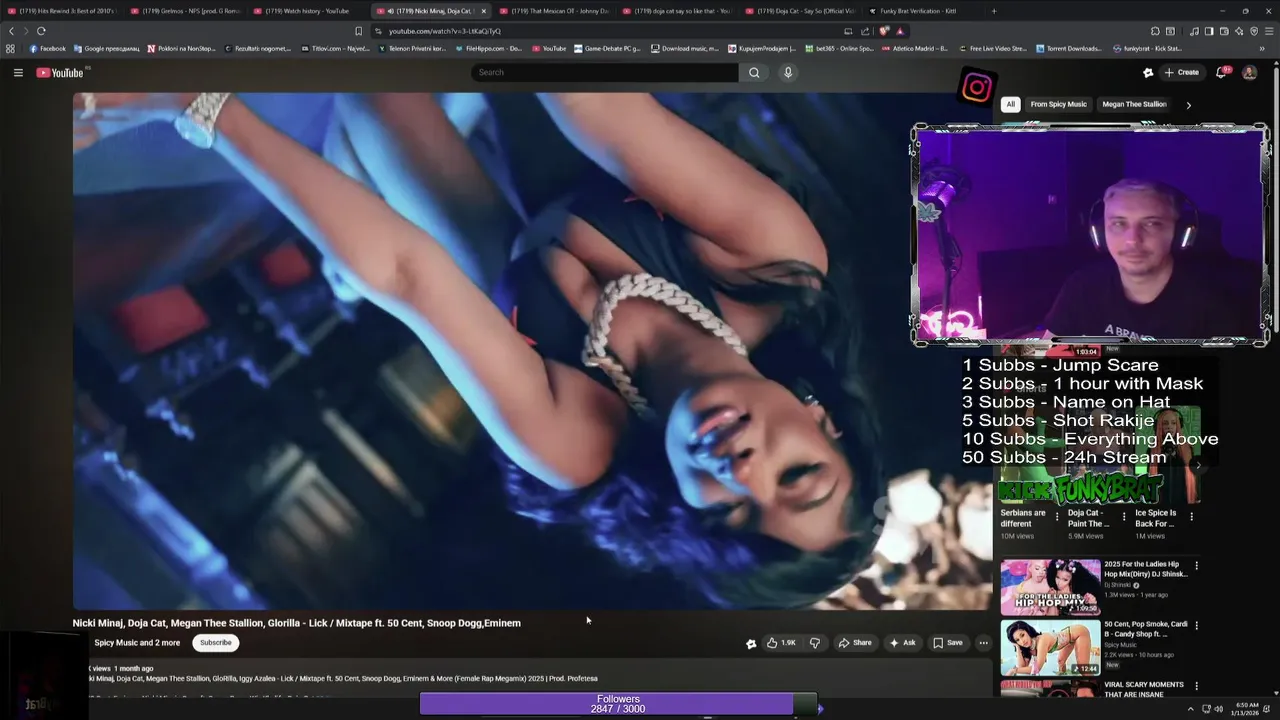Open Brave Wallet icon

click(x=1224, y=31)
